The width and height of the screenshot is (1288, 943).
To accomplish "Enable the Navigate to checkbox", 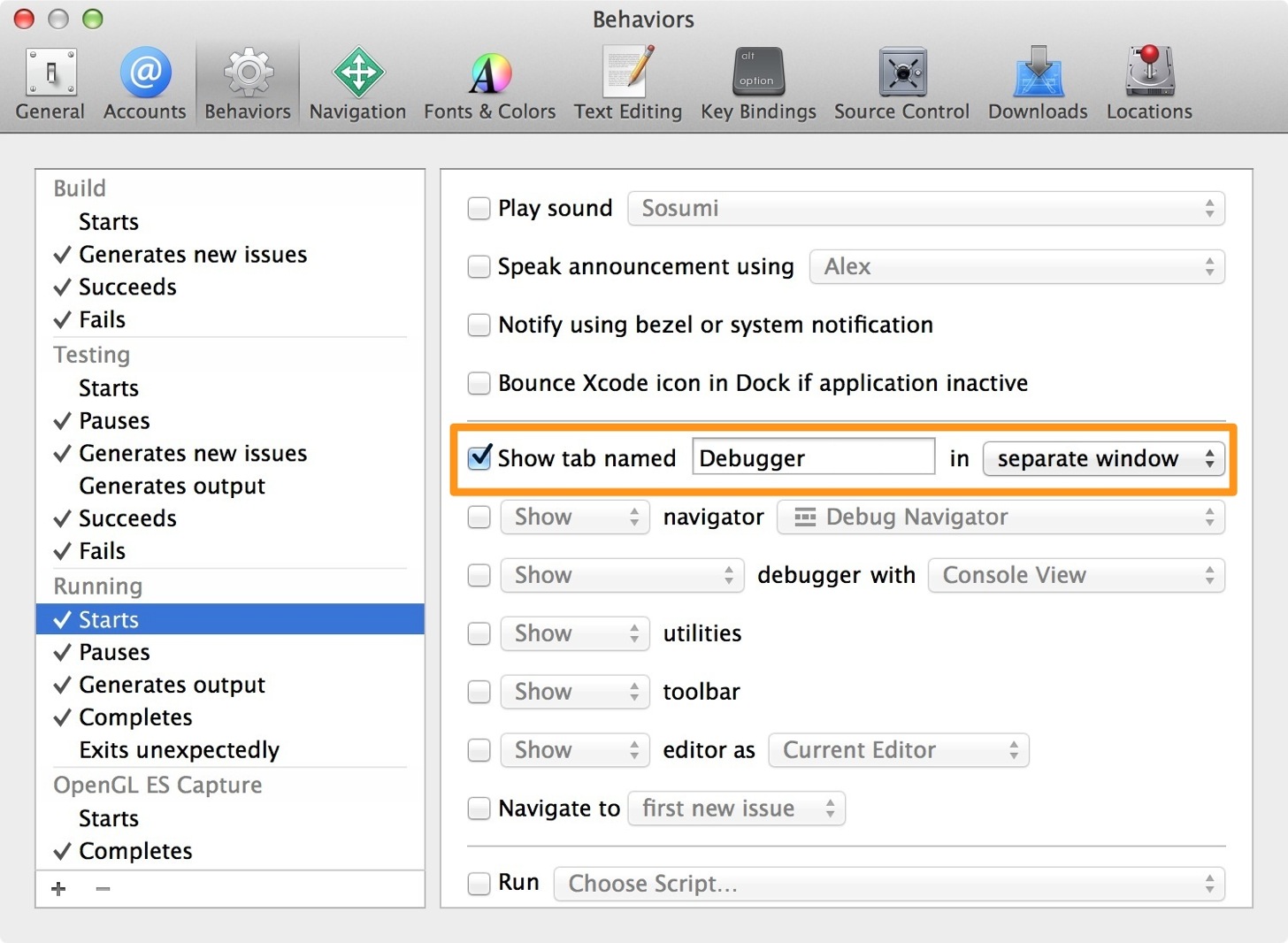I will pyautogui.click(x=479, y=809).
